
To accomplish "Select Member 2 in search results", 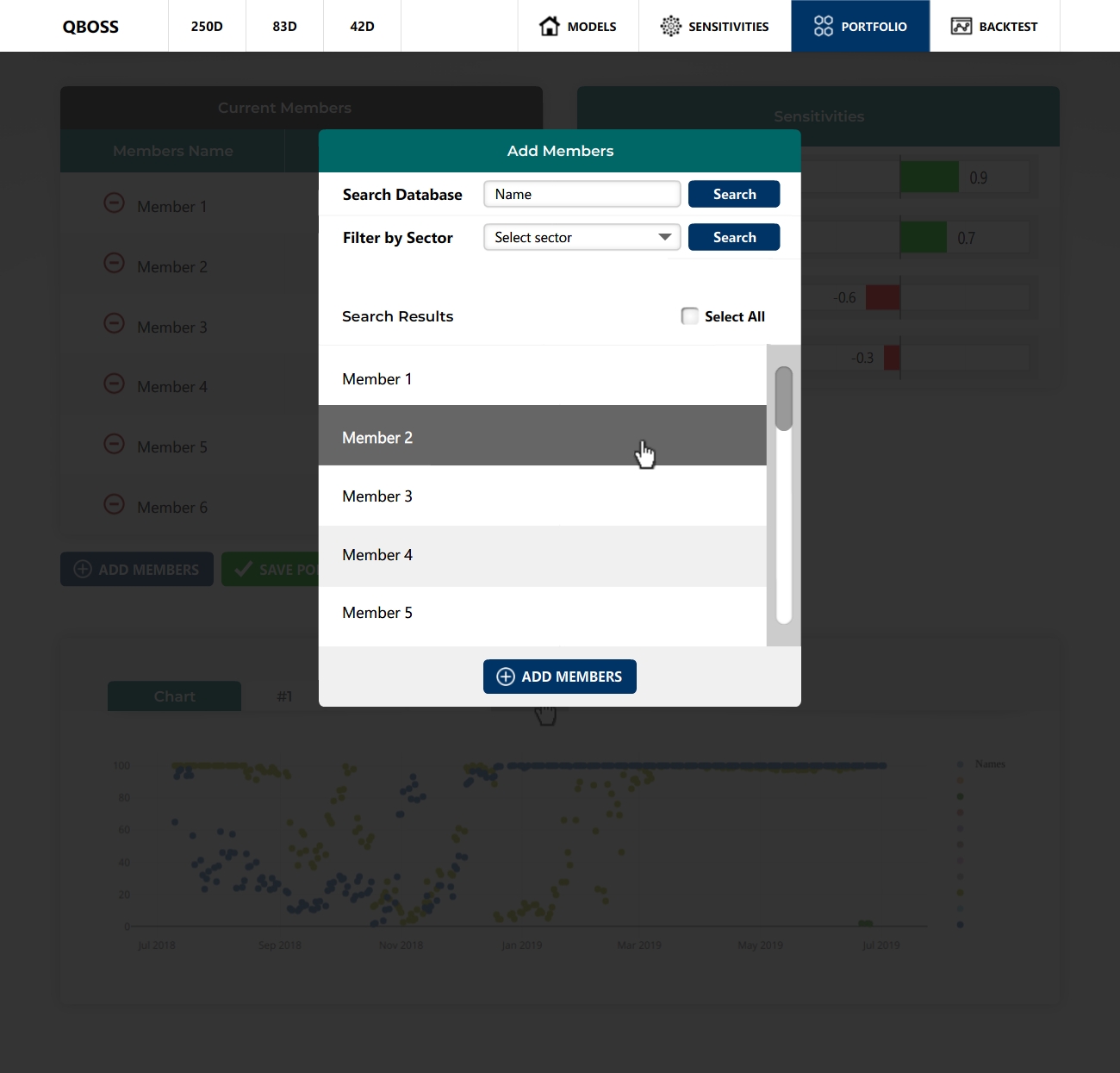I will (543, 437).
